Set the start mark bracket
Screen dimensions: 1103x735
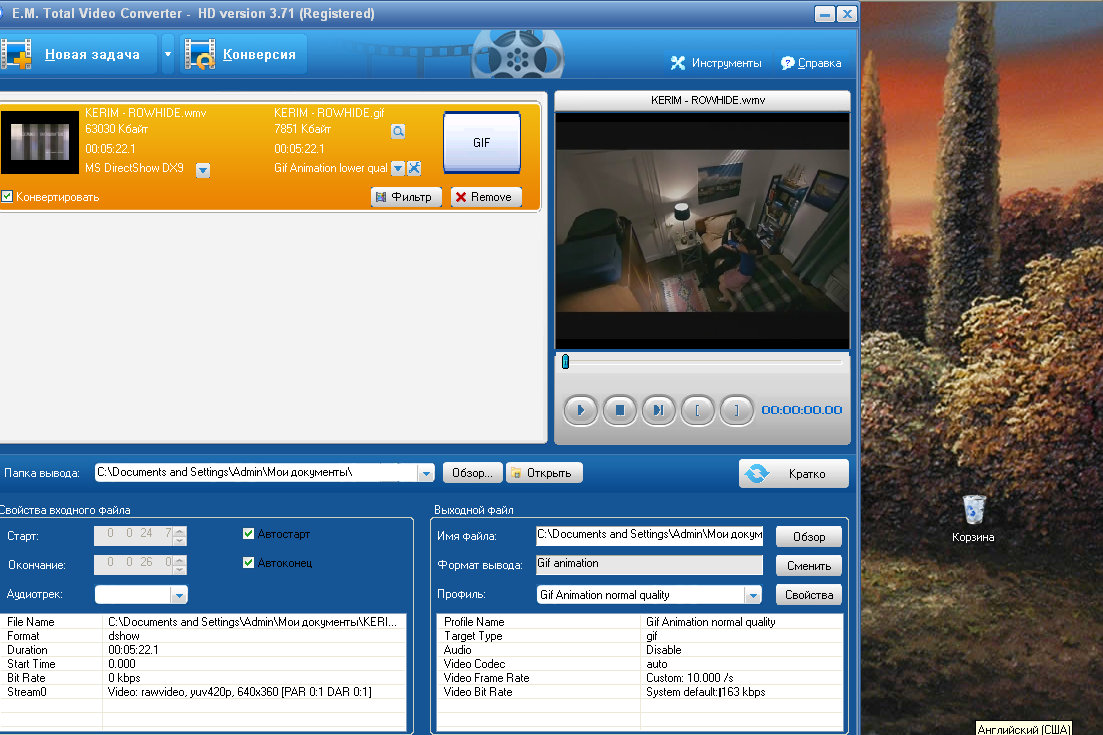[x=698, y=410]
